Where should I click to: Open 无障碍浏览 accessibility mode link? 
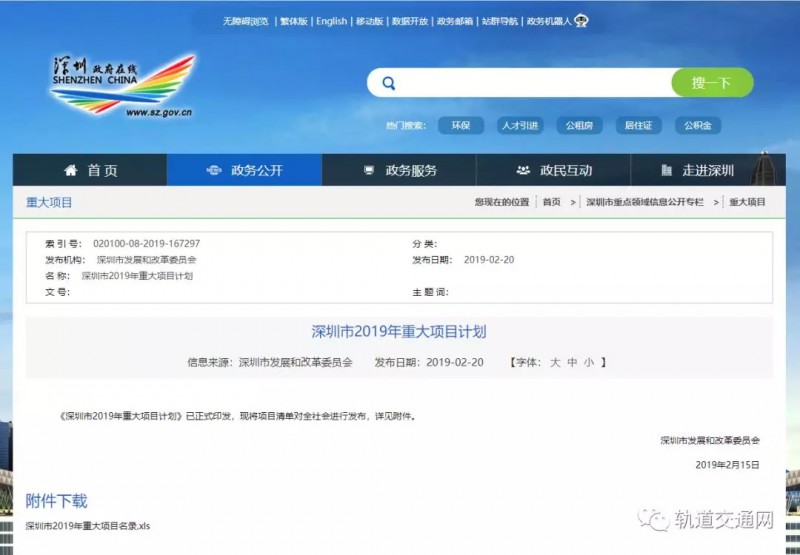[245, 21]
